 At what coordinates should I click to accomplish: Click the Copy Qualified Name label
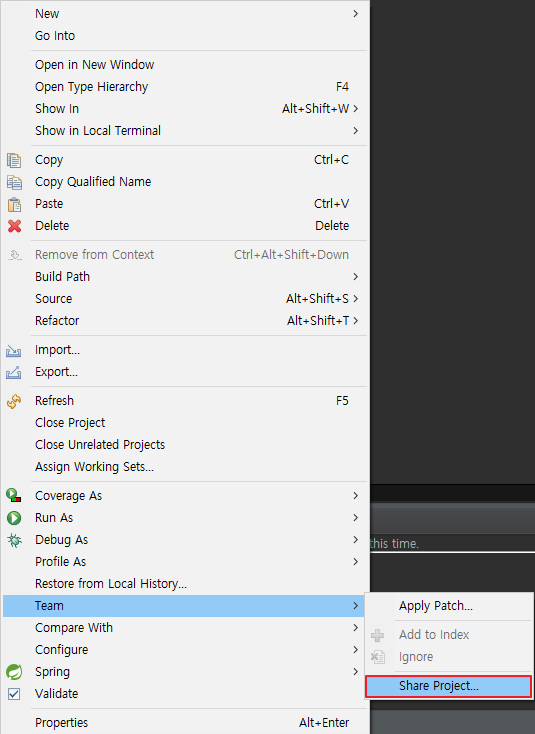93,182
